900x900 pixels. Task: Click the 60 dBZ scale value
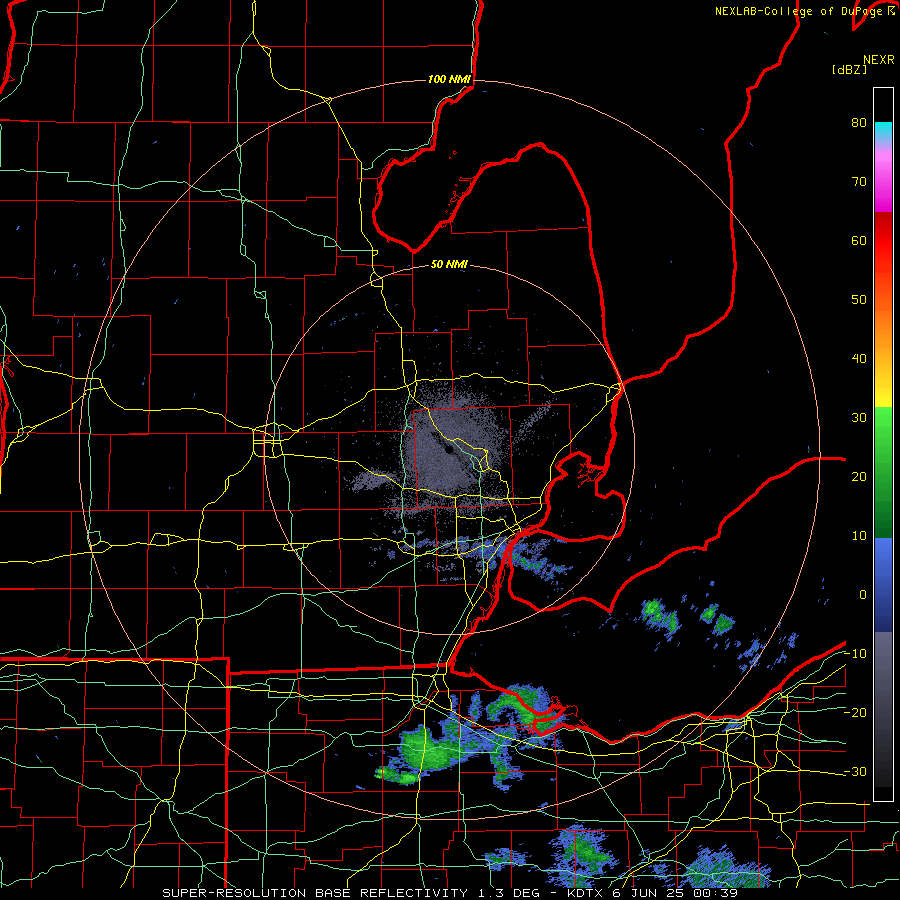859,240
